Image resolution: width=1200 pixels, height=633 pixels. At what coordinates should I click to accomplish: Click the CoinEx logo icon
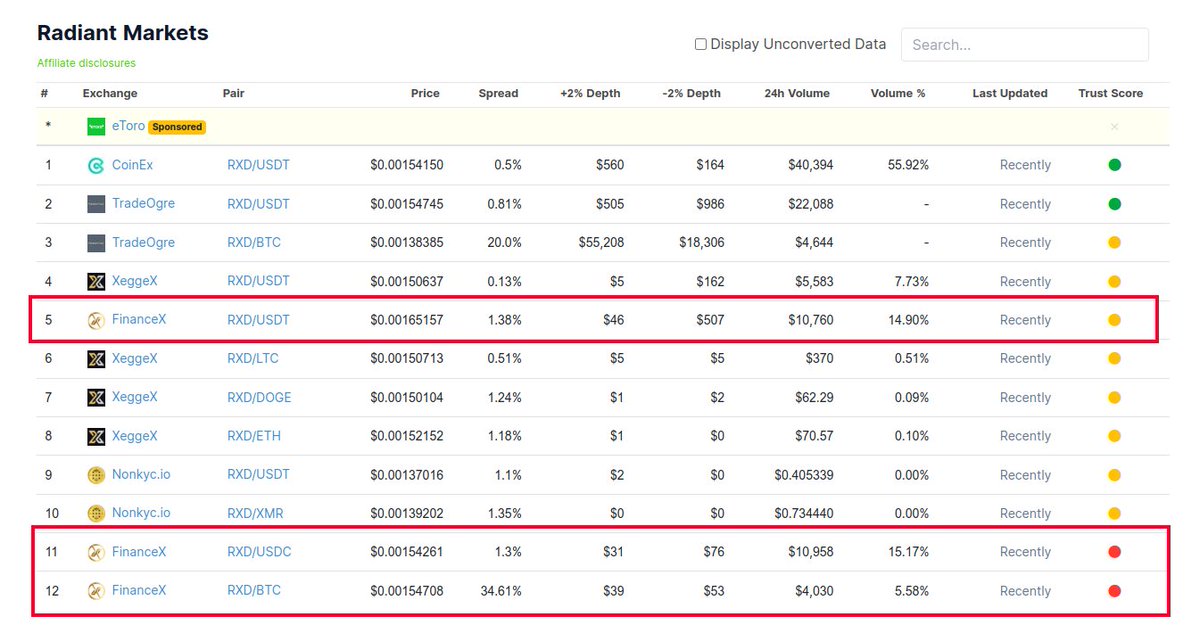(x=96, y=165)
